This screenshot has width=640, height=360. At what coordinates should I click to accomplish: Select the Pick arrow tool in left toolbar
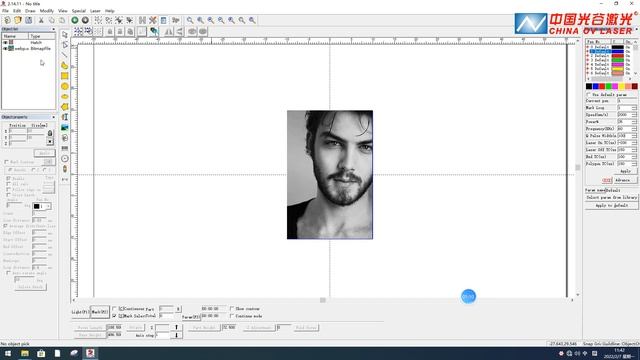point(64,35)
